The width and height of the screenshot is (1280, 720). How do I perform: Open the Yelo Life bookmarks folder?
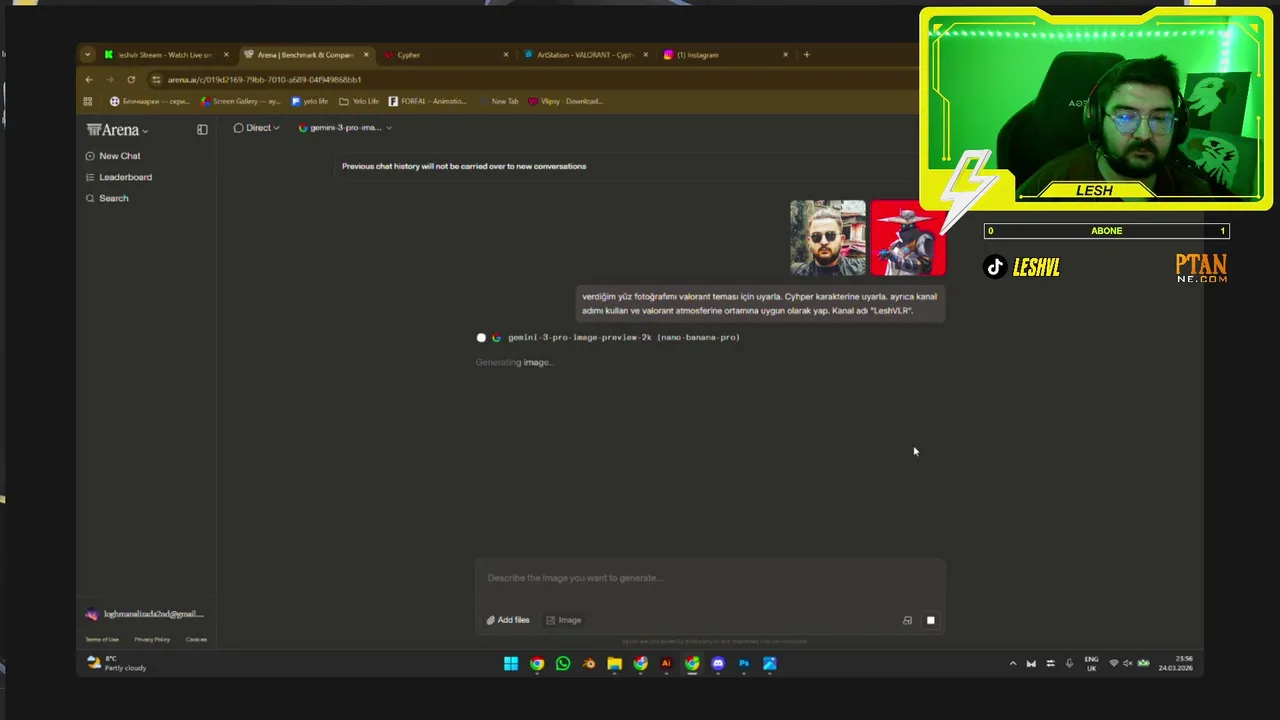[359, 101]
